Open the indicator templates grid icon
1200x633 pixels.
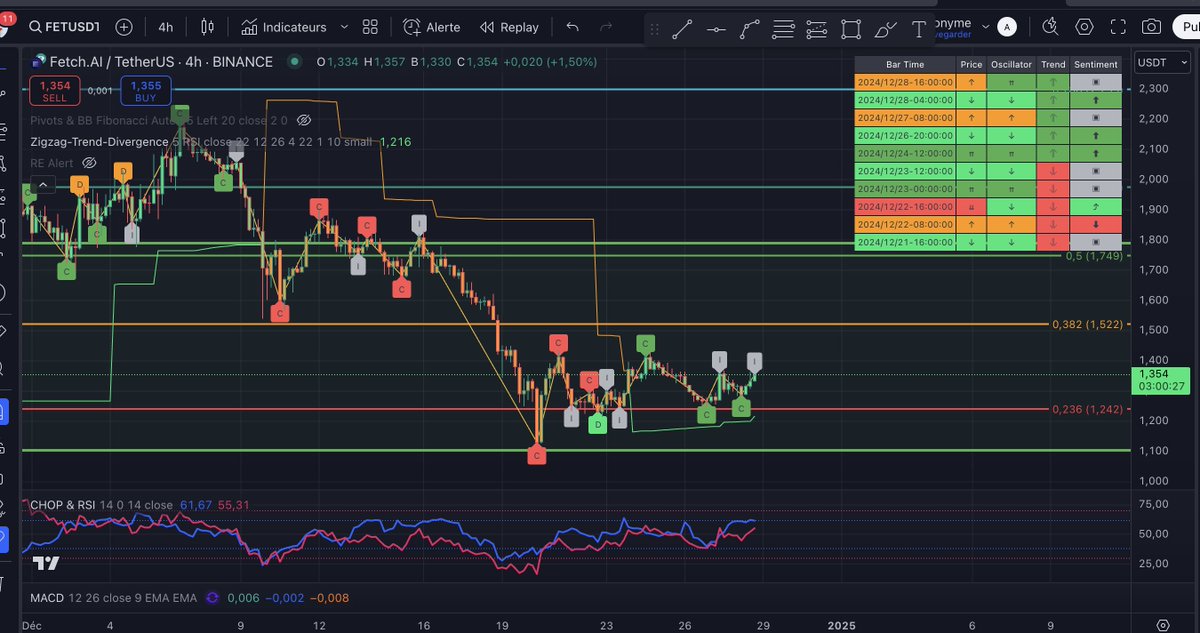click(x=370, y=27)
